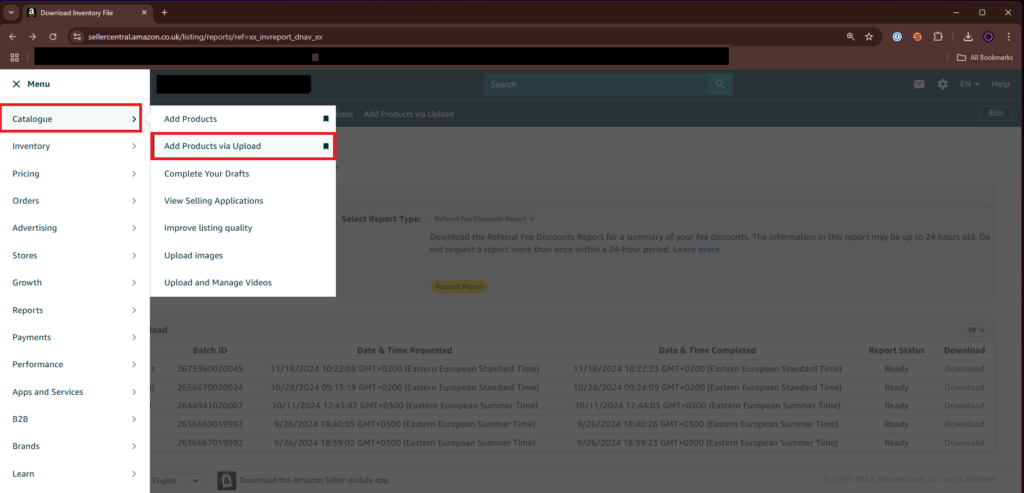Screen dimensions: 1024x493
Task: Click the orange S extension icon
Action: 917,37
